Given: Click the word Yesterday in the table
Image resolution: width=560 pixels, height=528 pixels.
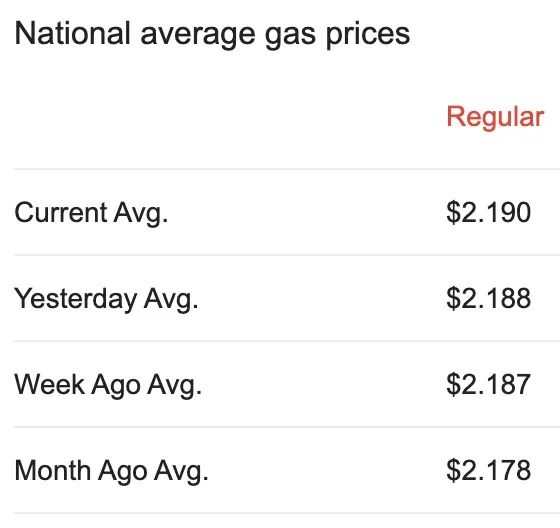Looking at the screenshot, I should click(75, 299).
